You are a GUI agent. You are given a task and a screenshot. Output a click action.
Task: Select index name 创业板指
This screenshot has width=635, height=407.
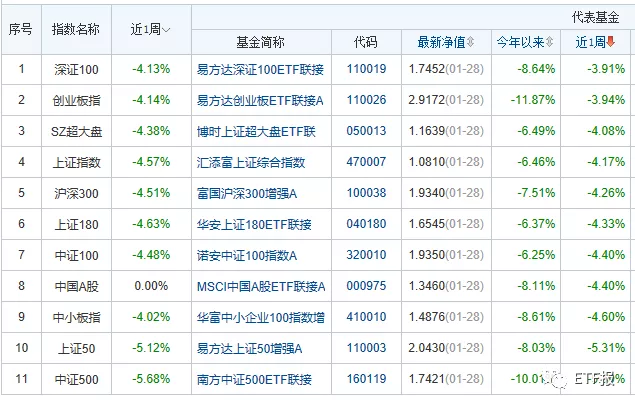[76, 100]
